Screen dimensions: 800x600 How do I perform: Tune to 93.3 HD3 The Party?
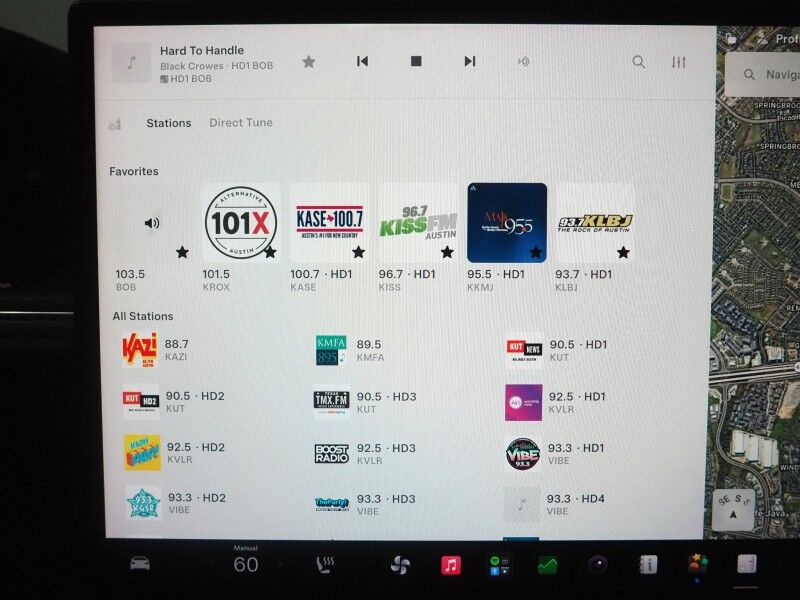[x=365, y=504]
